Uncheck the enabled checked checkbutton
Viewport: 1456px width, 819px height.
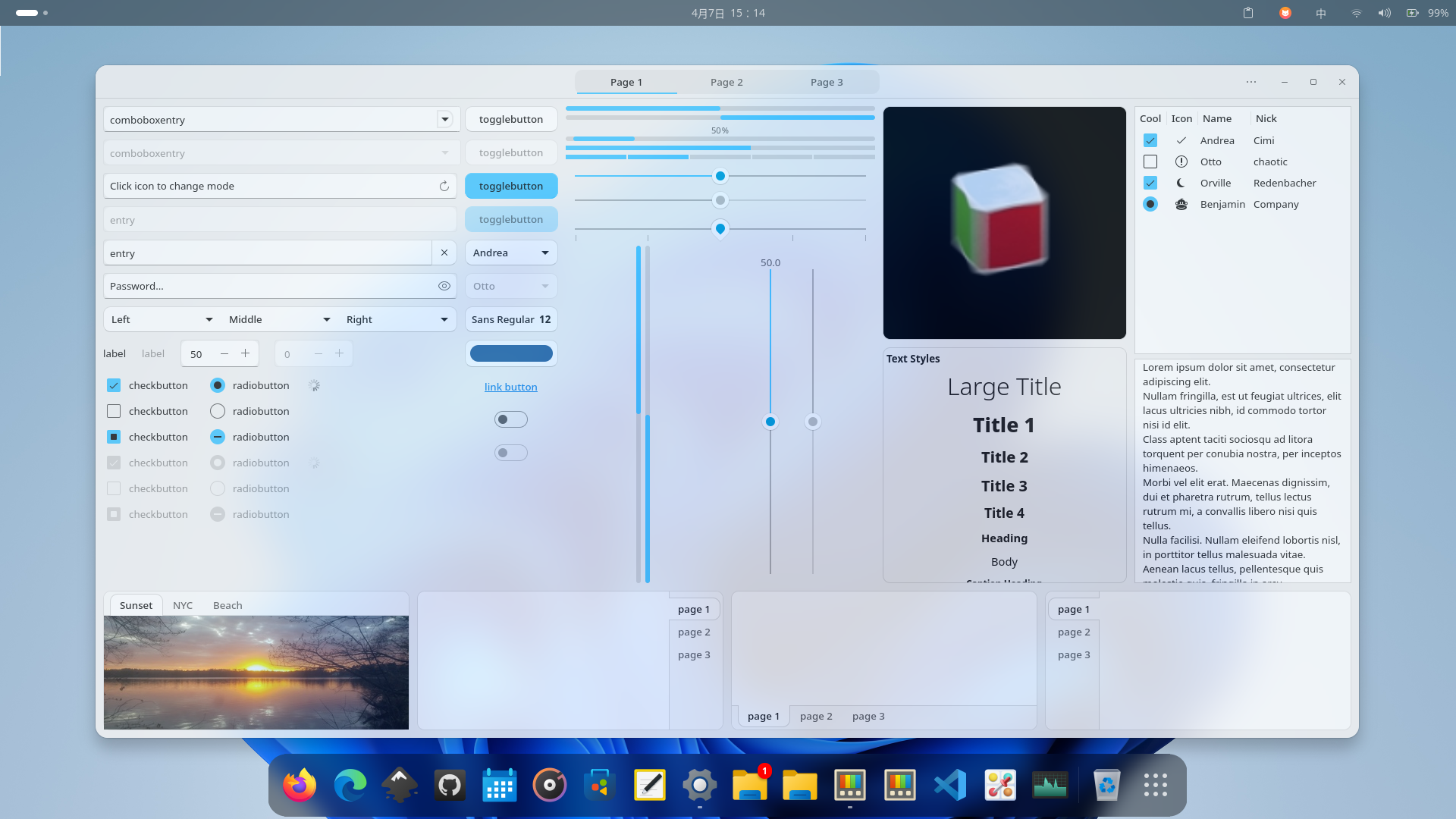point(114,385)
